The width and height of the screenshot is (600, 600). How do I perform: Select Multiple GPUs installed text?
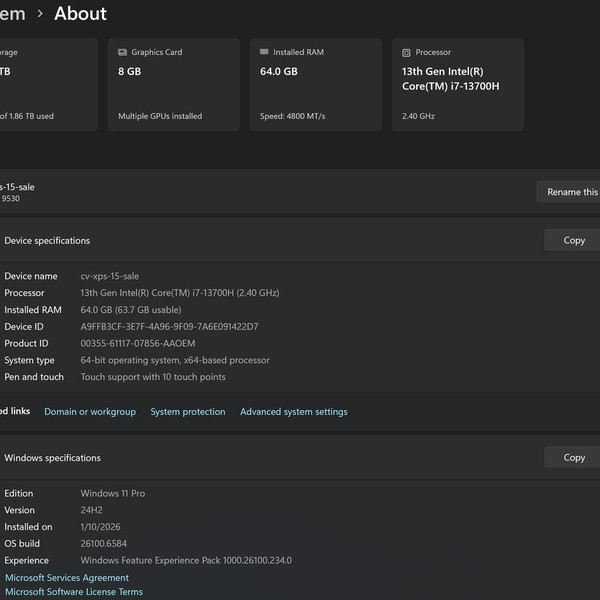(160, 116)
